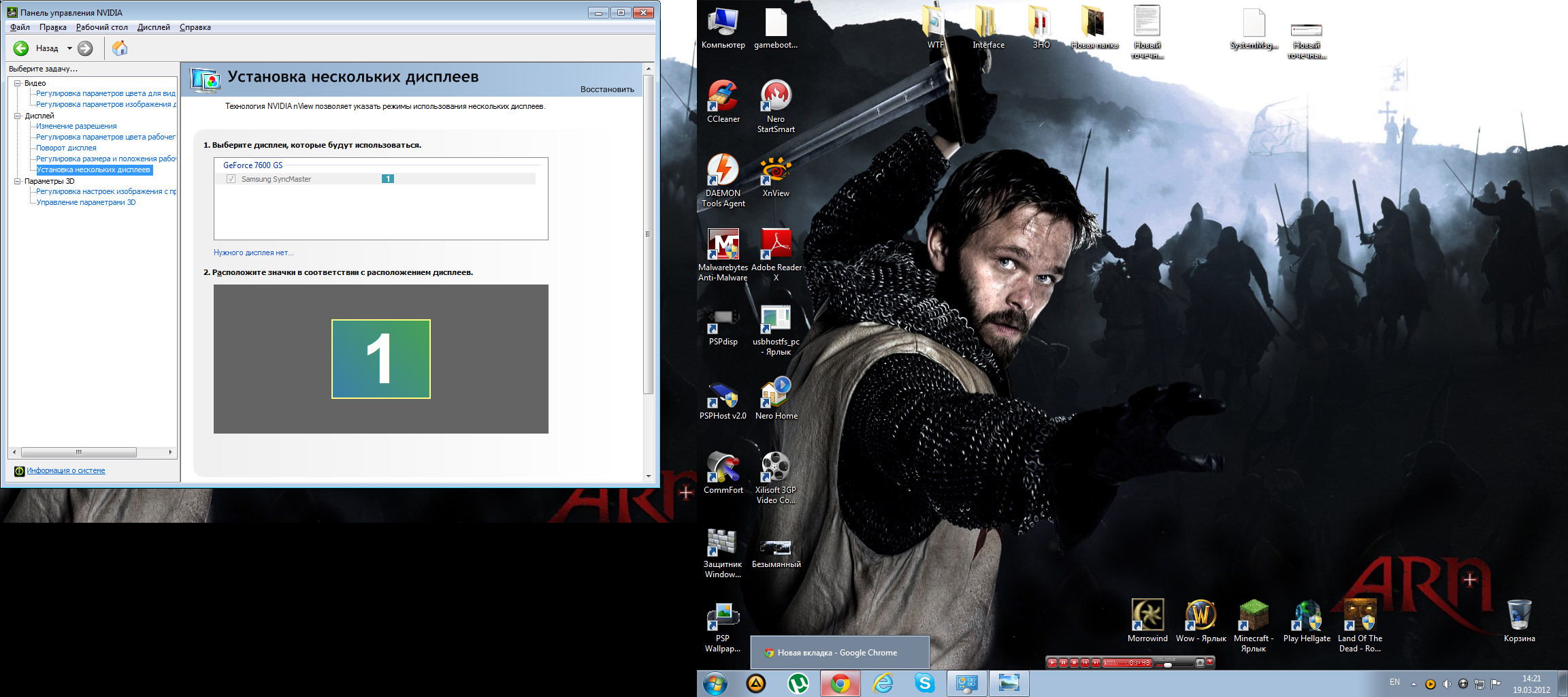Select Установка нескольких дисплеев tree item
1568x697 pixels.
(93, 169)
